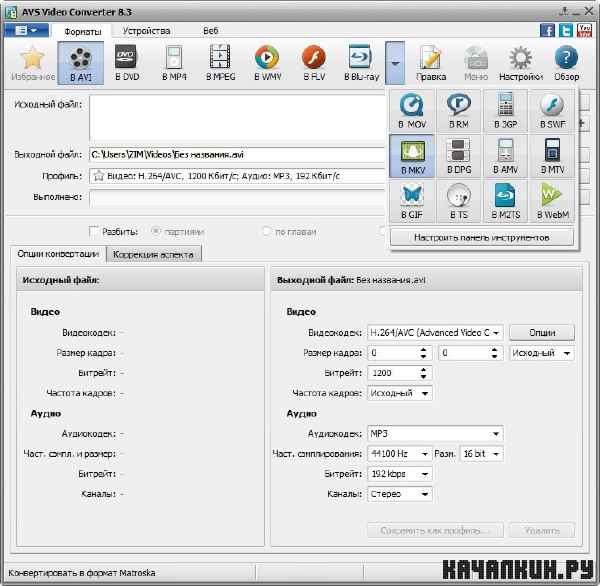Viewport: 600px width, 586px height.
Task: Choose 'В WebM' format icon
Action: pos(552,201)
